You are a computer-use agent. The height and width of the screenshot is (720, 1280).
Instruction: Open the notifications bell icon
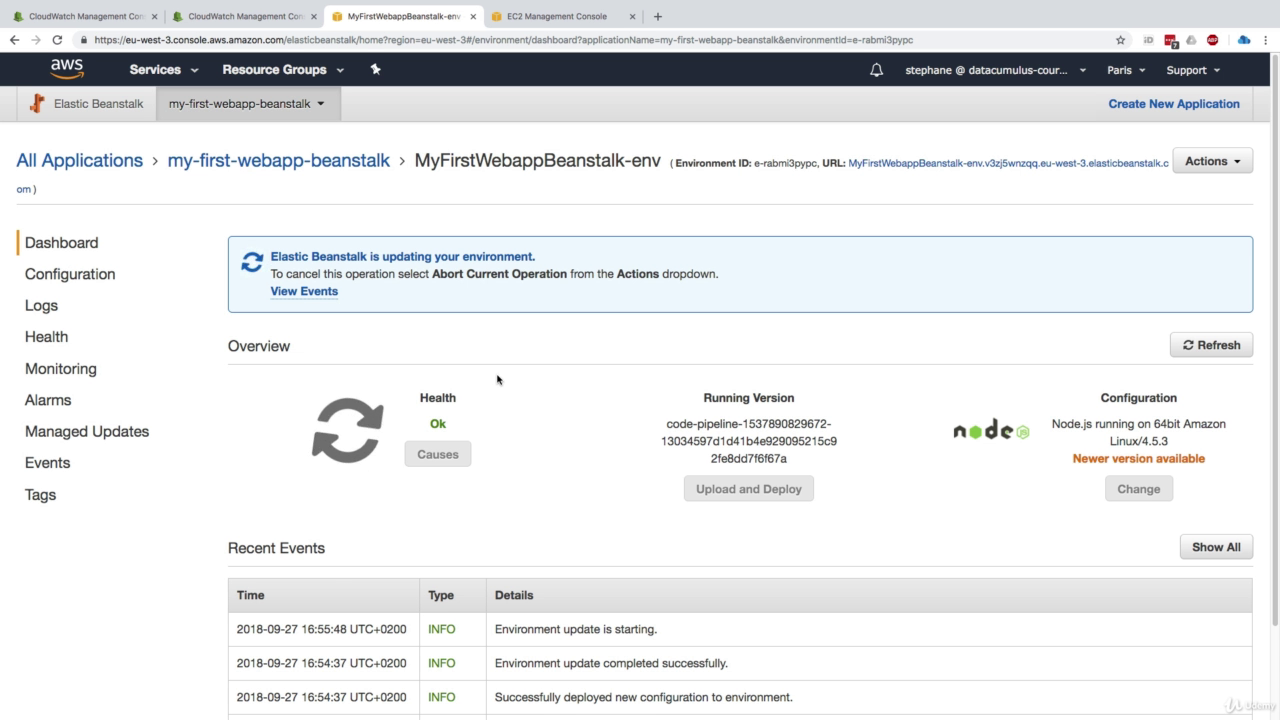876,70
